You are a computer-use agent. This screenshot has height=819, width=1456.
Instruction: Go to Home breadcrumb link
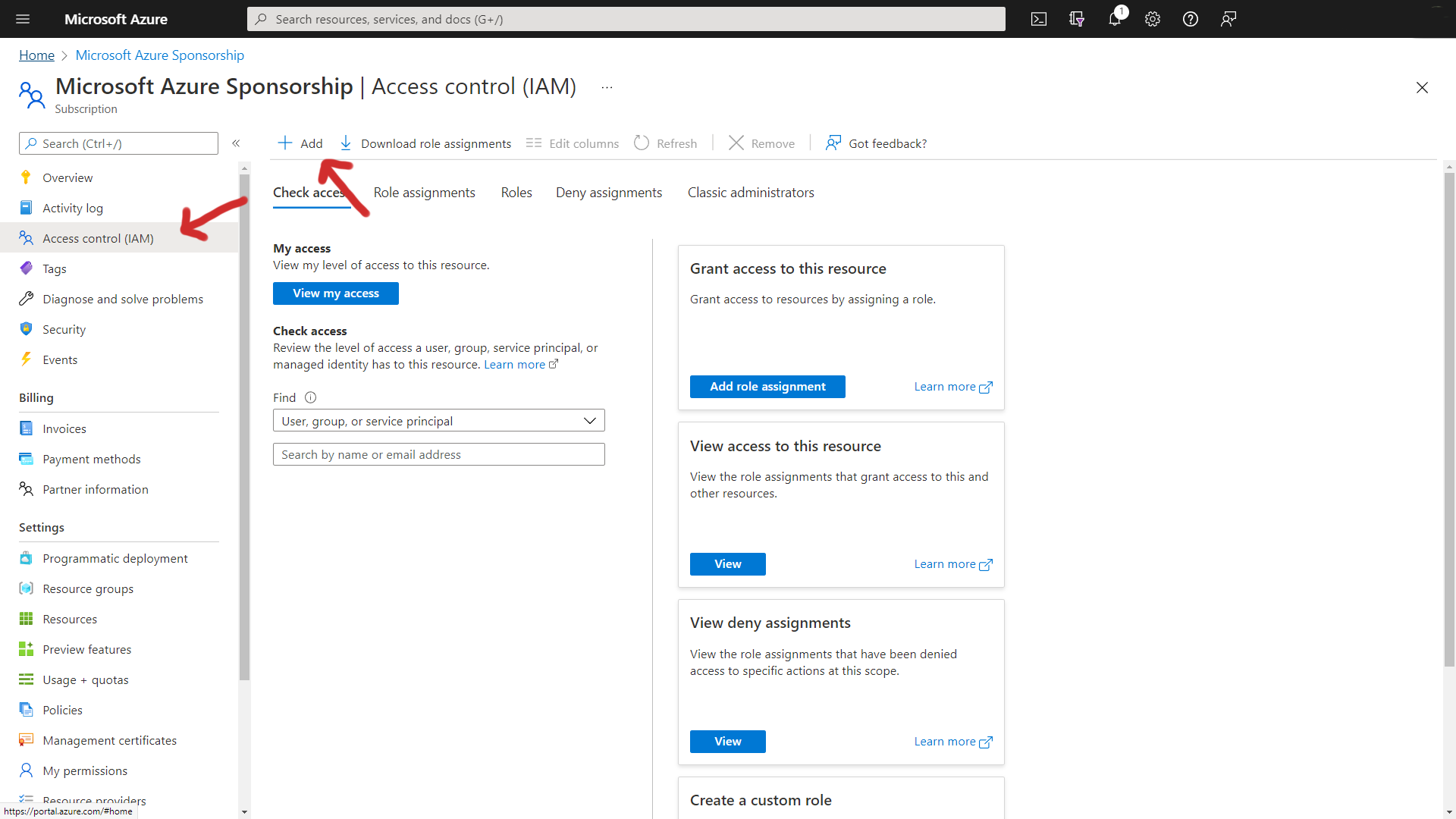[x=36, y=55]
